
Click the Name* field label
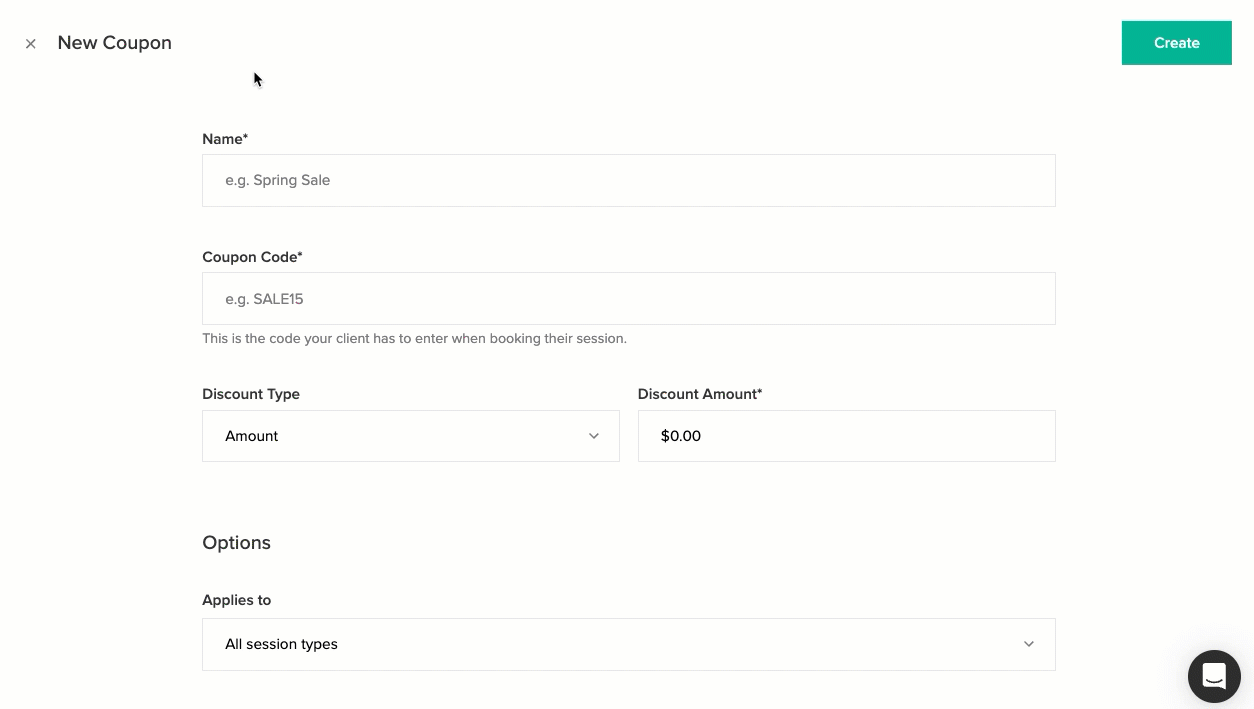click(225, 139)
